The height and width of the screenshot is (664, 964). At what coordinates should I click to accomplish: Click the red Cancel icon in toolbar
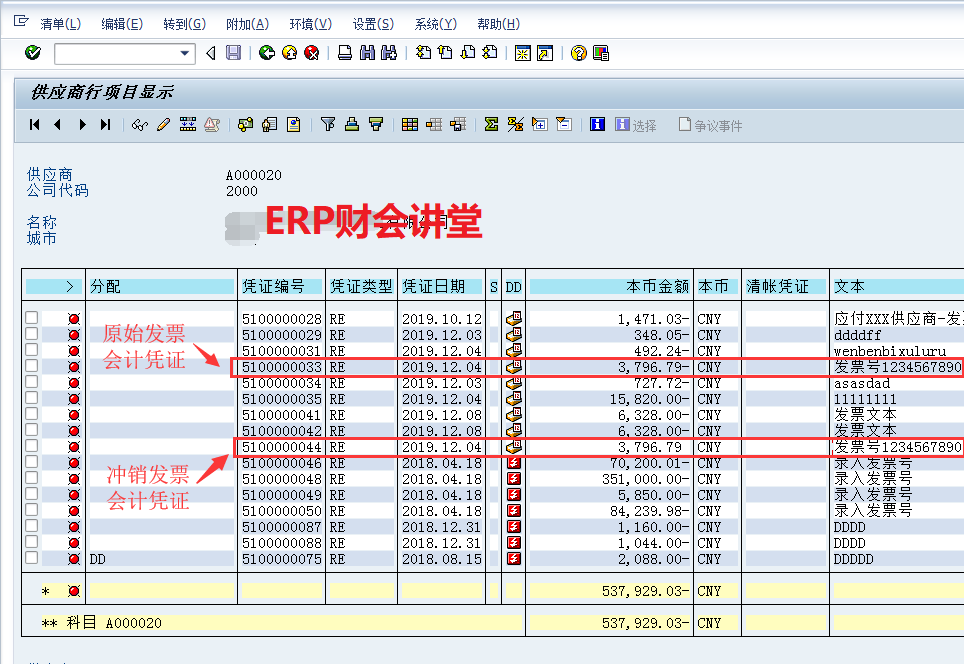(x=312, y=53)
